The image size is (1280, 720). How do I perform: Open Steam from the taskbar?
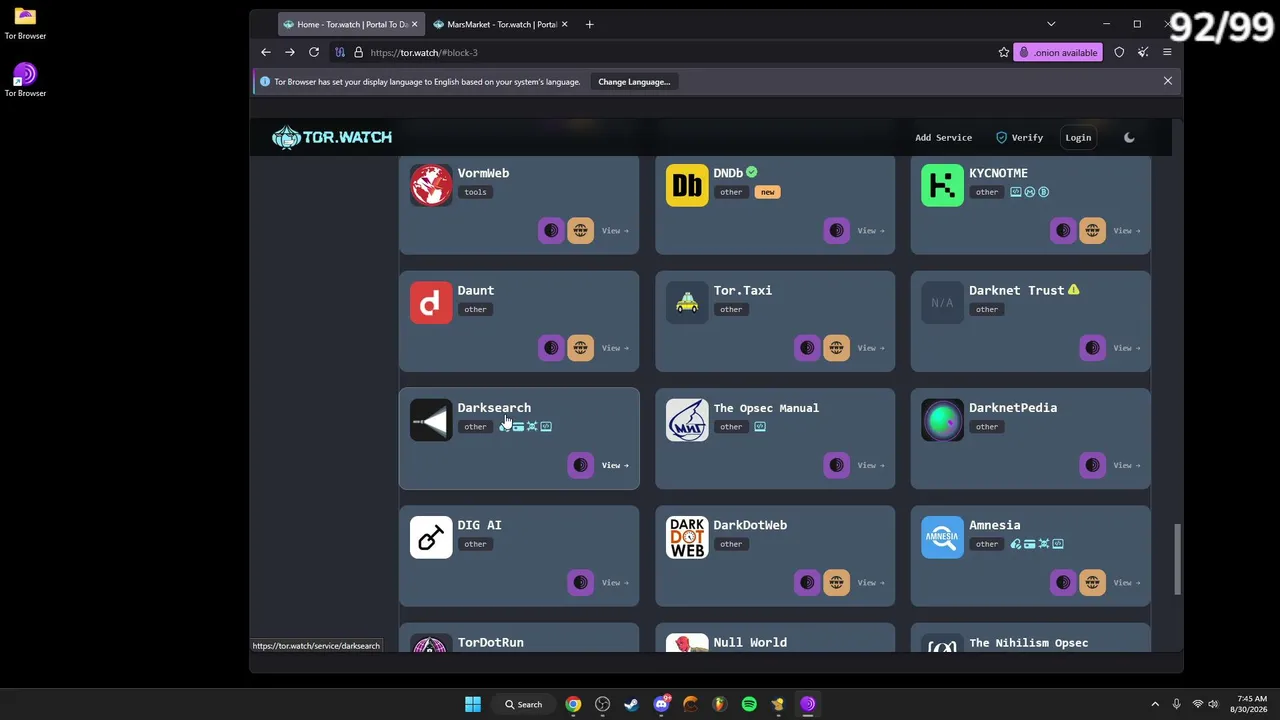click(x=631, y=704)
